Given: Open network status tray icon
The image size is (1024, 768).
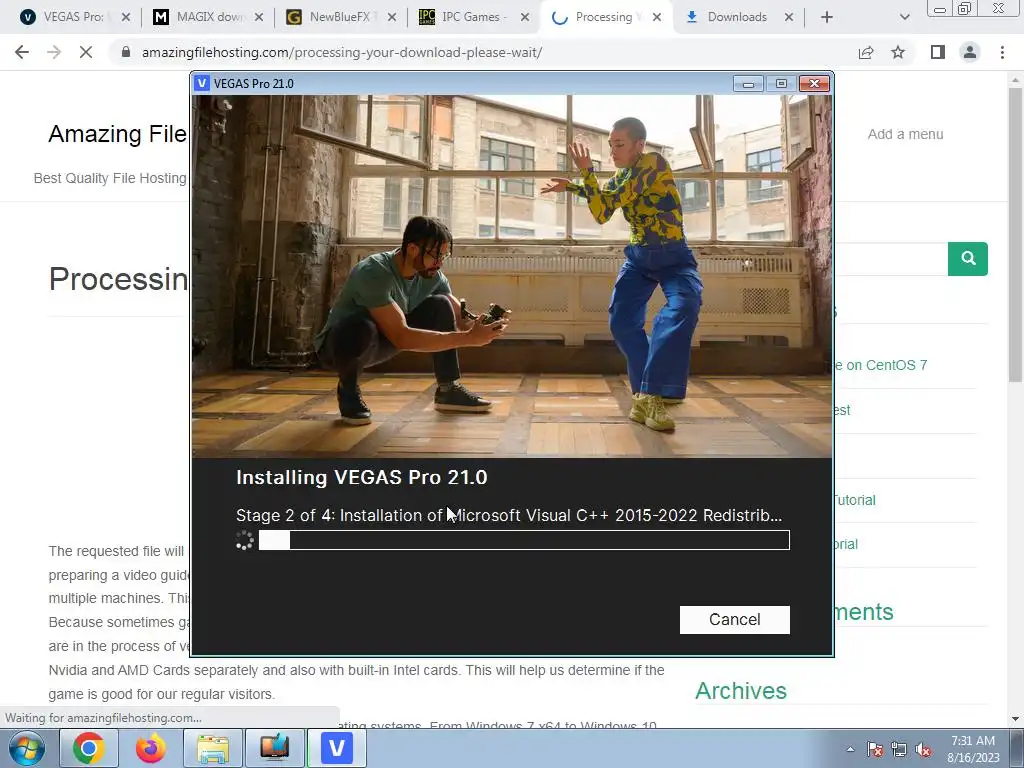Looking at the screenshot, I should coord(899,749).
